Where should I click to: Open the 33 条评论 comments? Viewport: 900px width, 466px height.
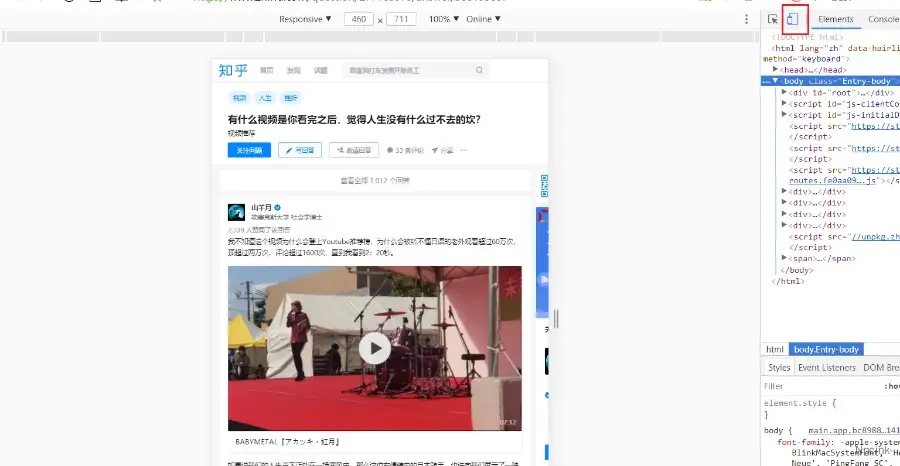tap(405, 150)
